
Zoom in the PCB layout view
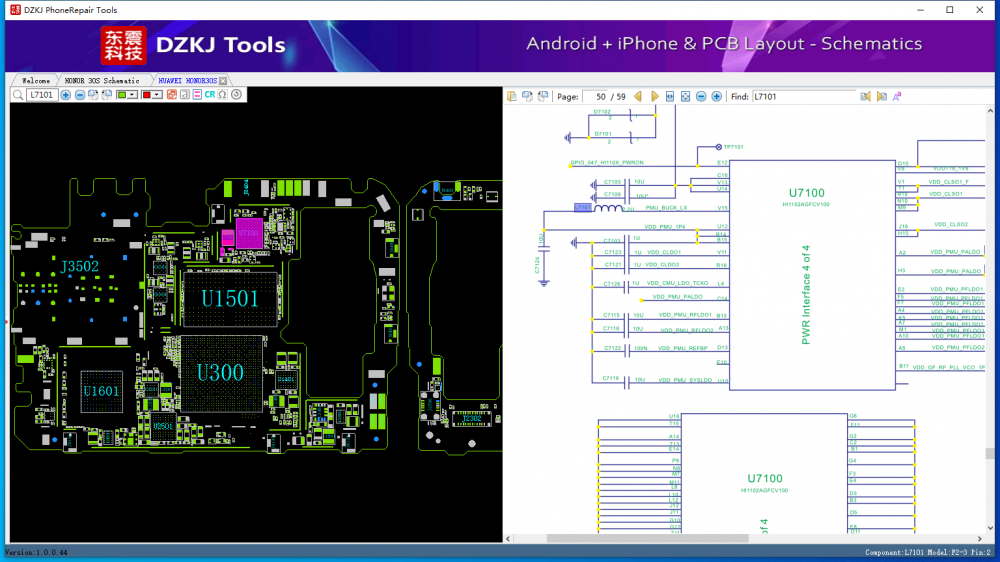coord(66,95)
